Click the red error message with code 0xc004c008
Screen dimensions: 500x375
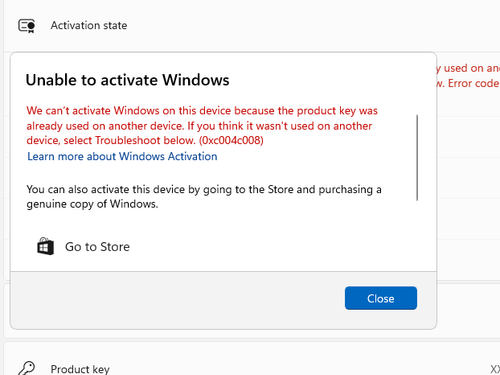click(202, 125)
